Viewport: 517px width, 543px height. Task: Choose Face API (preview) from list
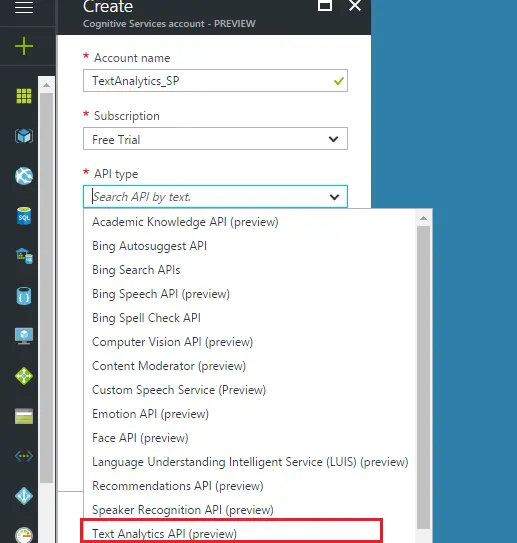[x=140, y=438]
